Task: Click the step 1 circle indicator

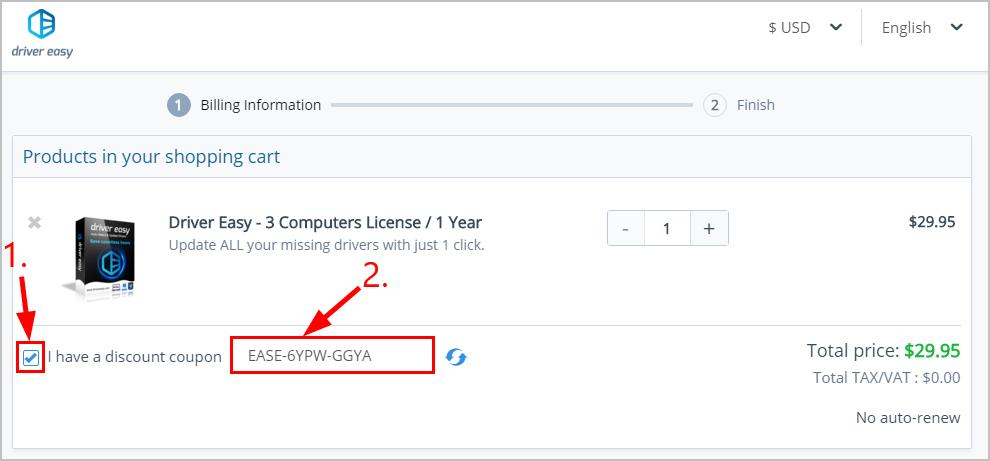Action: click(179, 105)
